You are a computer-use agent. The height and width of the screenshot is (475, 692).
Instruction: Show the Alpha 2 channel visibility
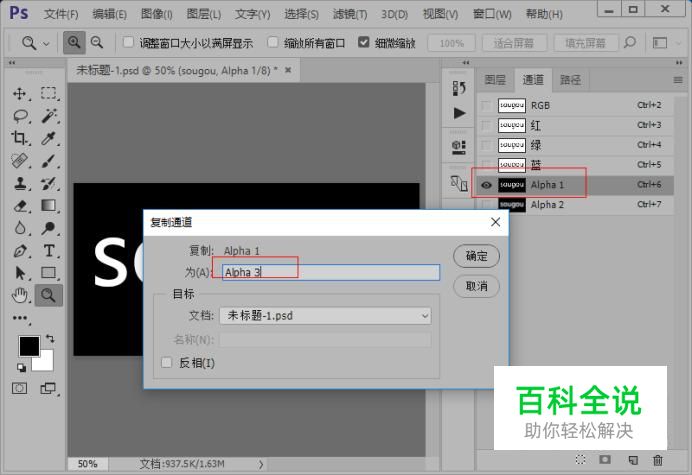[x=486, y=205]
